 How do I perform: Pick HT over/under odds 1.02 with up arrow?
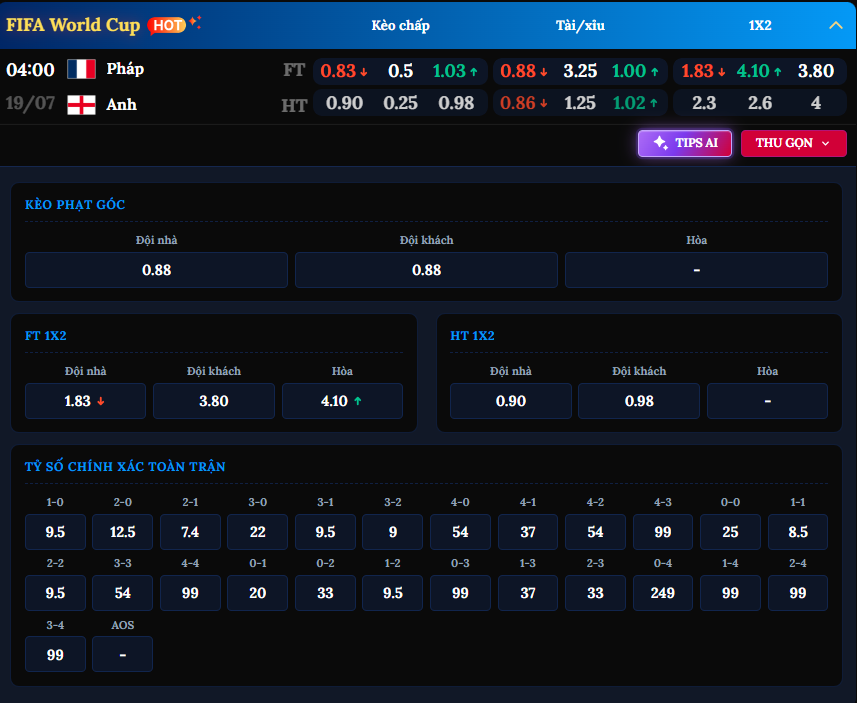coord(635,103)
